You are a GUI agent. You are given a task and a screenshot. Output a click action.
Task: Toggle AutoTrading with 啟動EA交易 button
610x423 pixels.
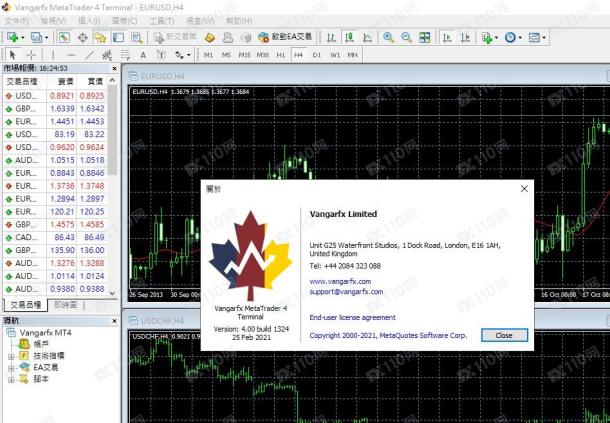(285, 37)
